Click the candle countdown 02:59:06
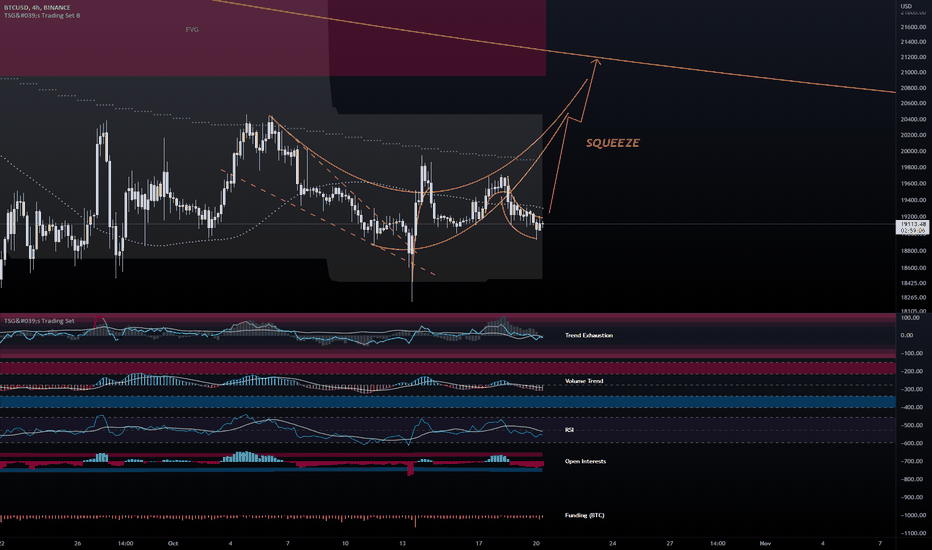 coord(912,230)
